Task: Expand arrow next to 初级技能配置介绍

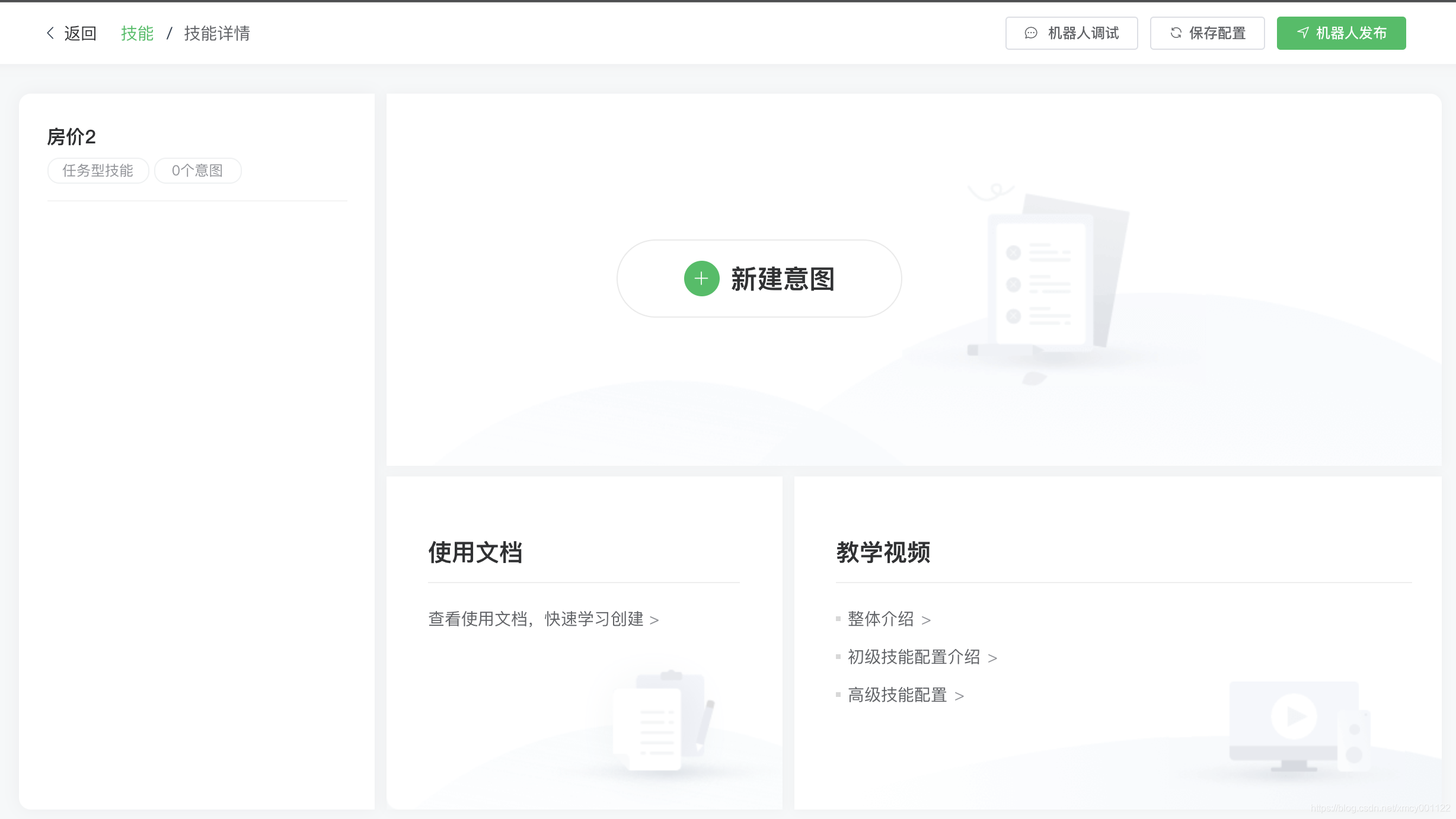Action: click(x=992, y=658)
